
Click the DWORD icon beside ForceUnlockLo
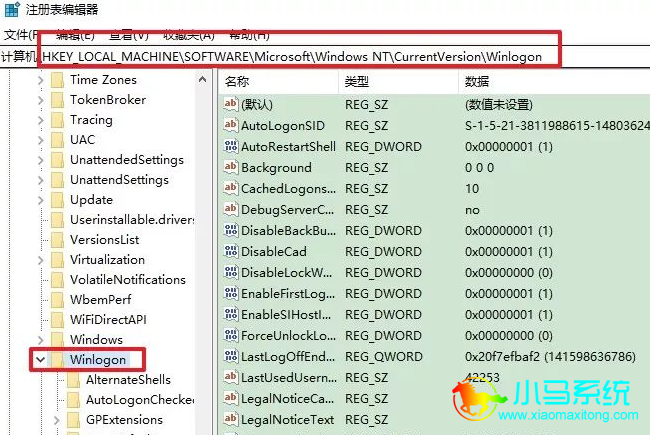pyautogui.click(x=231, y=335)
